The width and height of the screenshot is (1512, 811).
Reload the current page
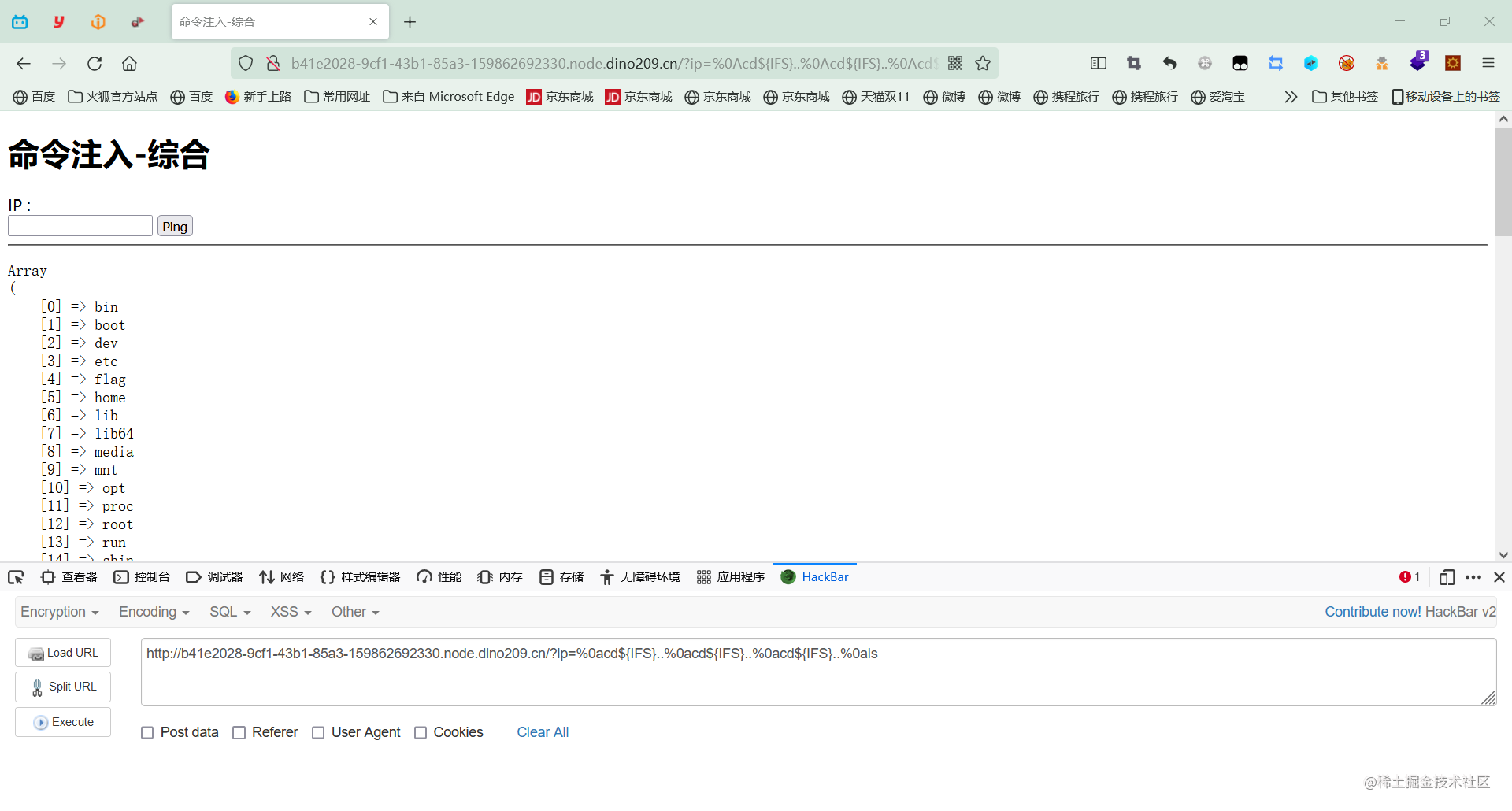94,64
